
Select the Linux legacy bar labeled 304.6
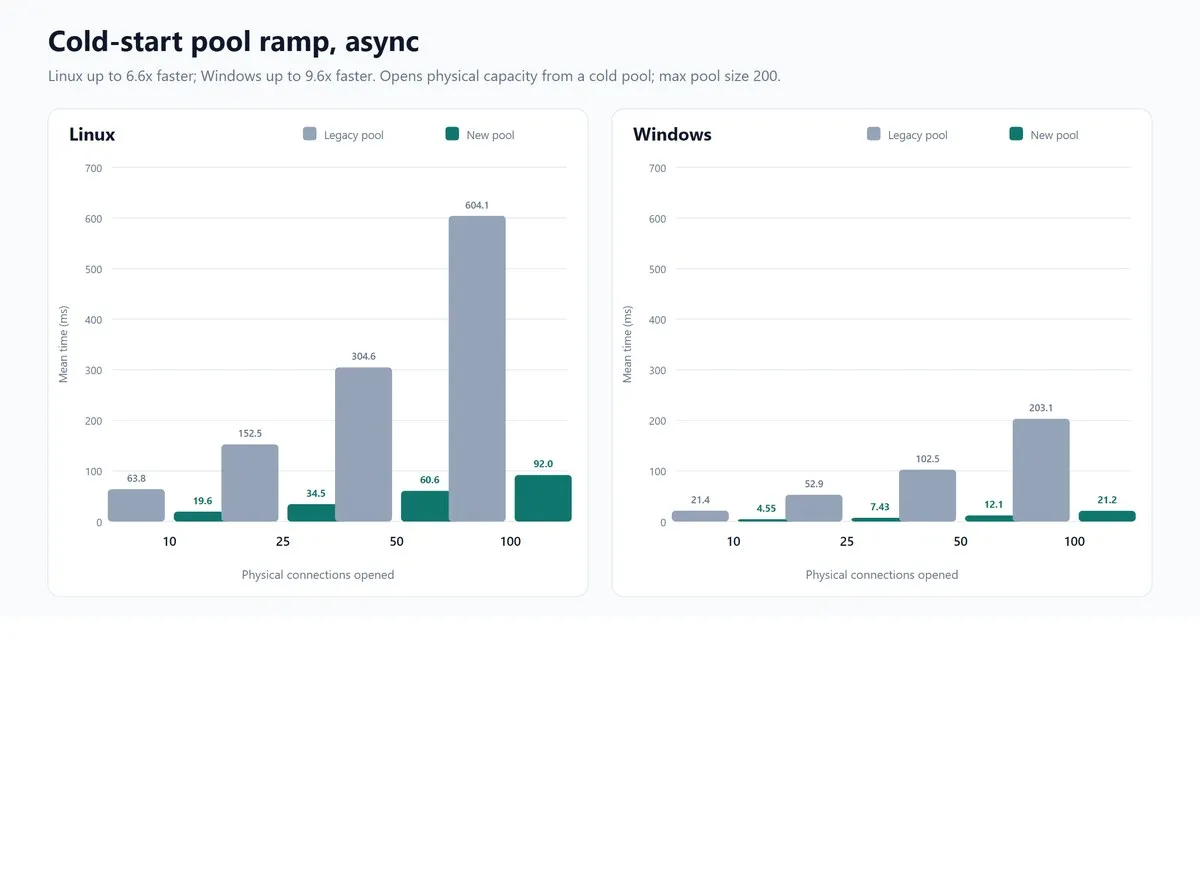[363, 445]
